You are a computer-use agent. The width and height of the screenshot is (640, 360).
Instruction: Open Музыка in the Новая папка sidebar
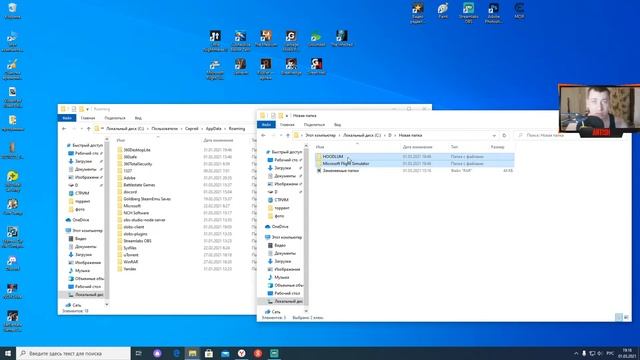coord(282,277)
